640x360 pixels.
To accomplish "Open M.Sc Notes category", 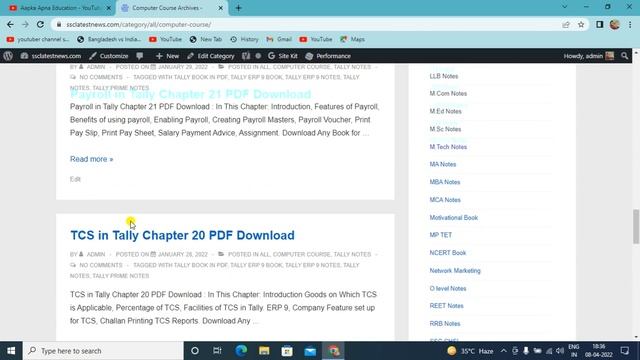I will click(x=445, y=129).
